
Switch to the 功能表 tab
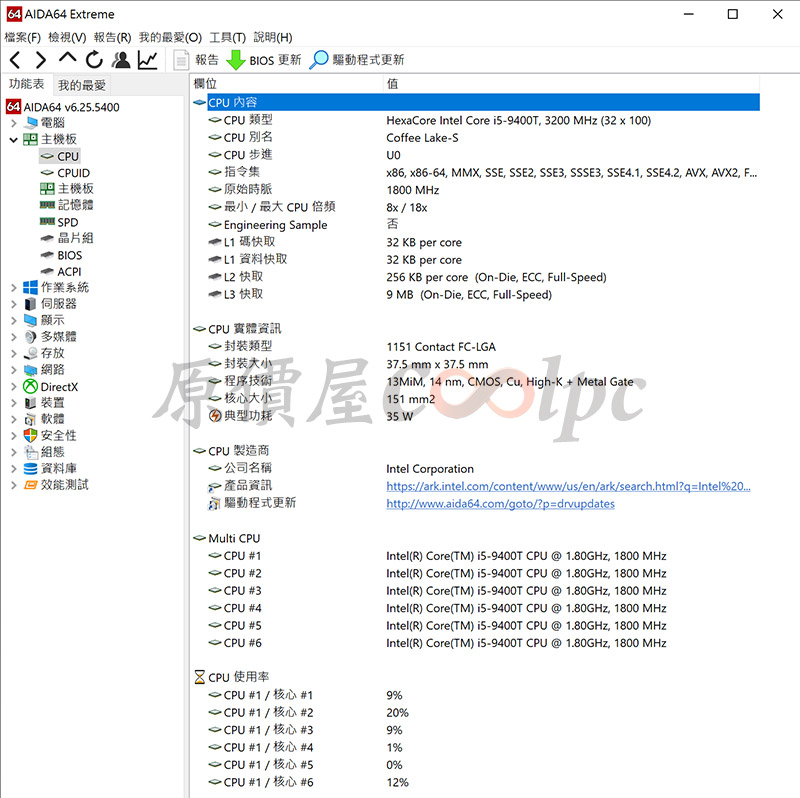point(27,84)
